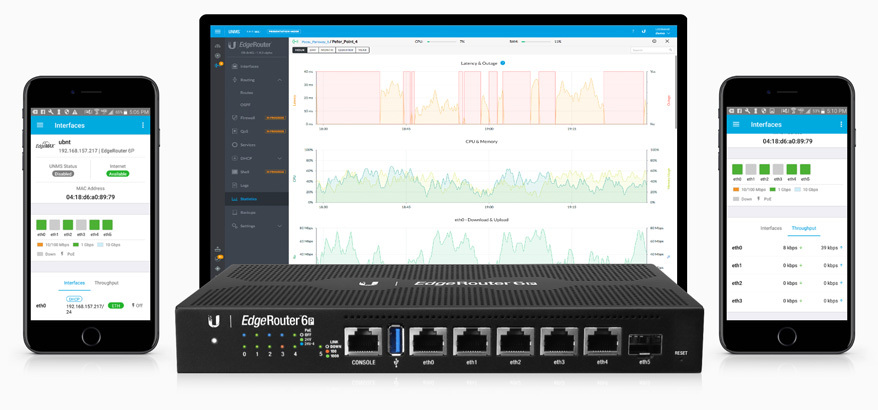This screenshot has height=410, width=878.
Task: Tap UNMS Status Disabled badge
Action: [63, 174]
